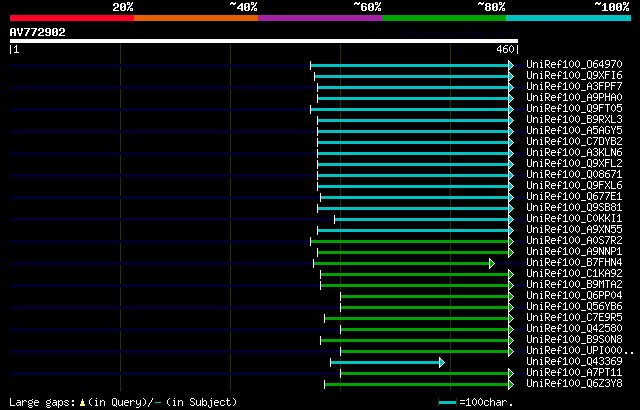Open the UniRef100_Q9FT05 hit
Viewport: 640px width, 410px height.
coord(574,109)
